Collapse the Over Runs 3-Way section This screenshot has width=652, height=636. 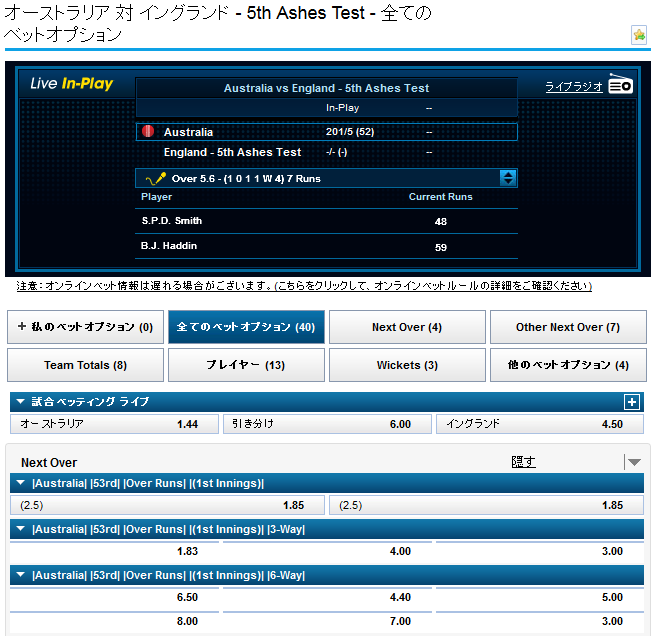[x=20, y=530]
